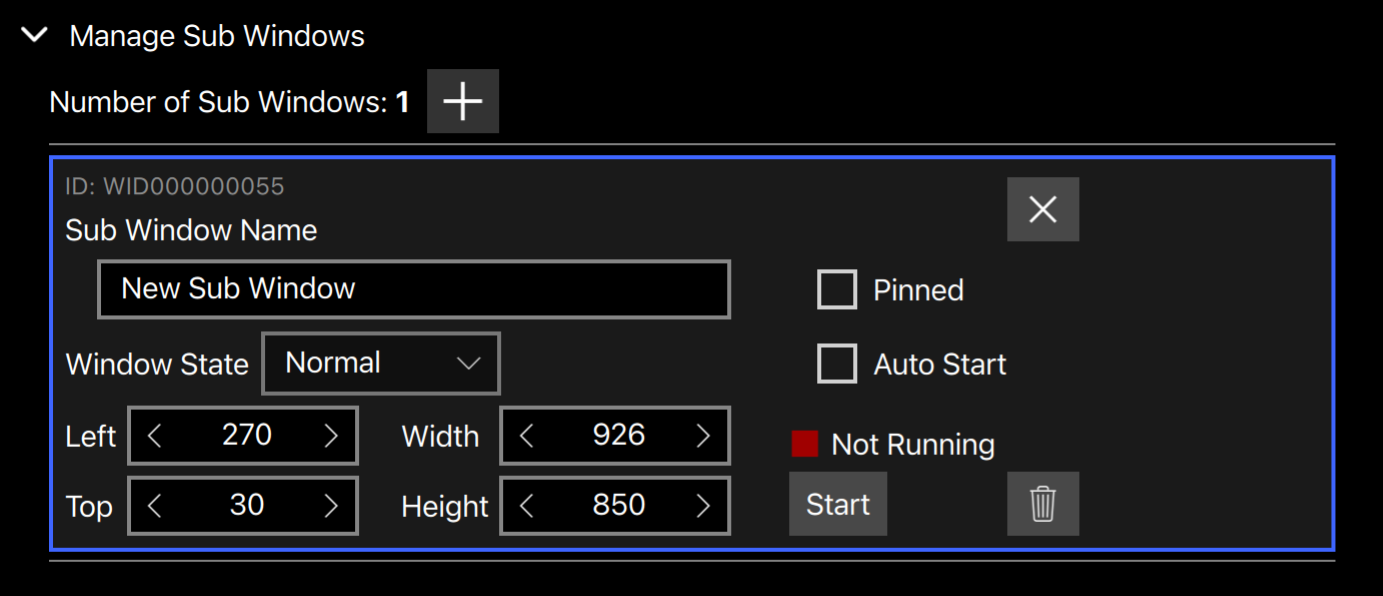
Task: Click the red Not Running status indicator
Action: click(804, 443)
